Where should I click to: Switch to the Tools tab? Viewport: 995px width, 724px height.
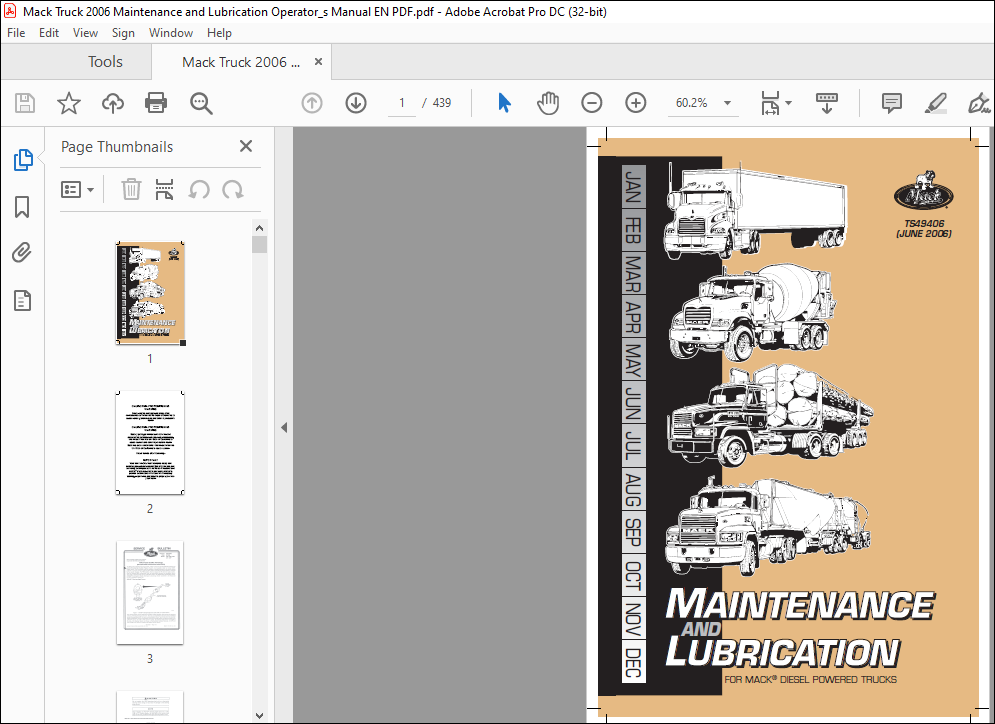(105, 62)
